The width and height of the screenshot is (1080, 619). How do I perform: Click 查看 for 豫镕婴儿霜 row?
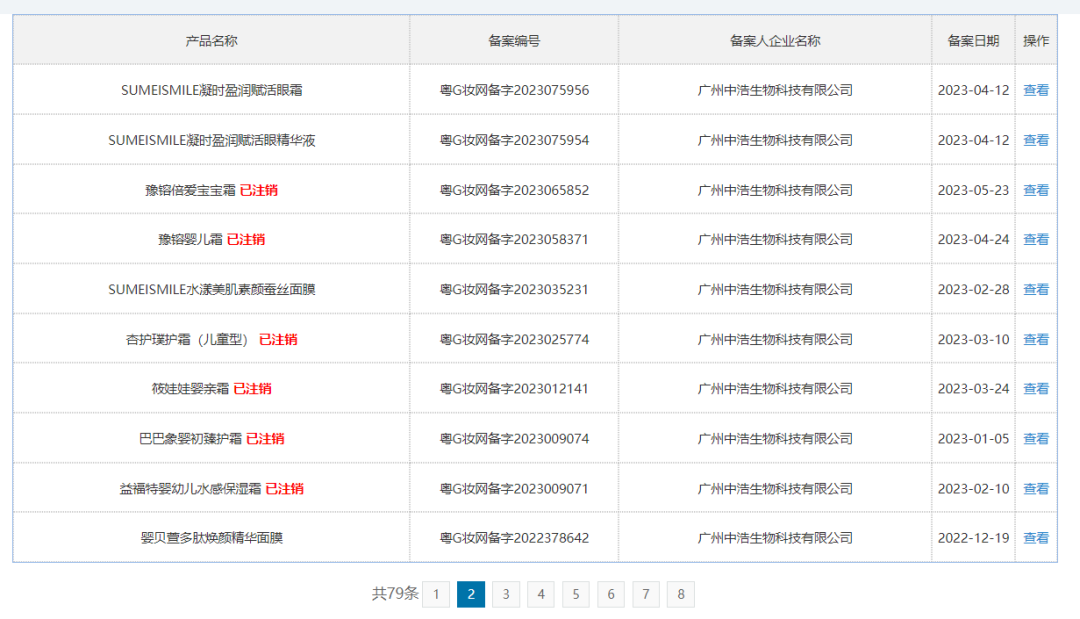[x=1036, y=240]
